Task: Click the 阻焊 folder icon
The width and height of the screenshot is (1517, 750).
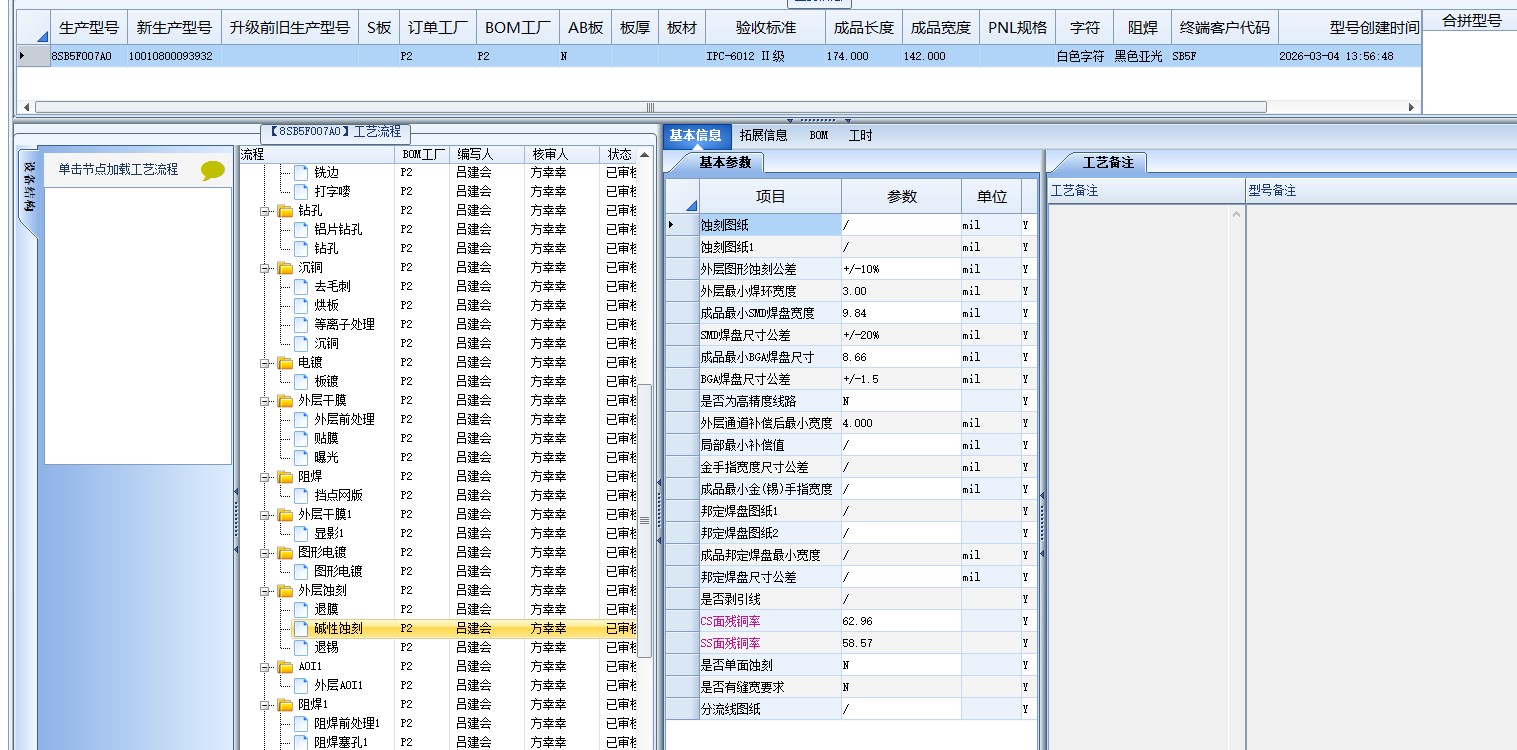Action: click(285, 477)
